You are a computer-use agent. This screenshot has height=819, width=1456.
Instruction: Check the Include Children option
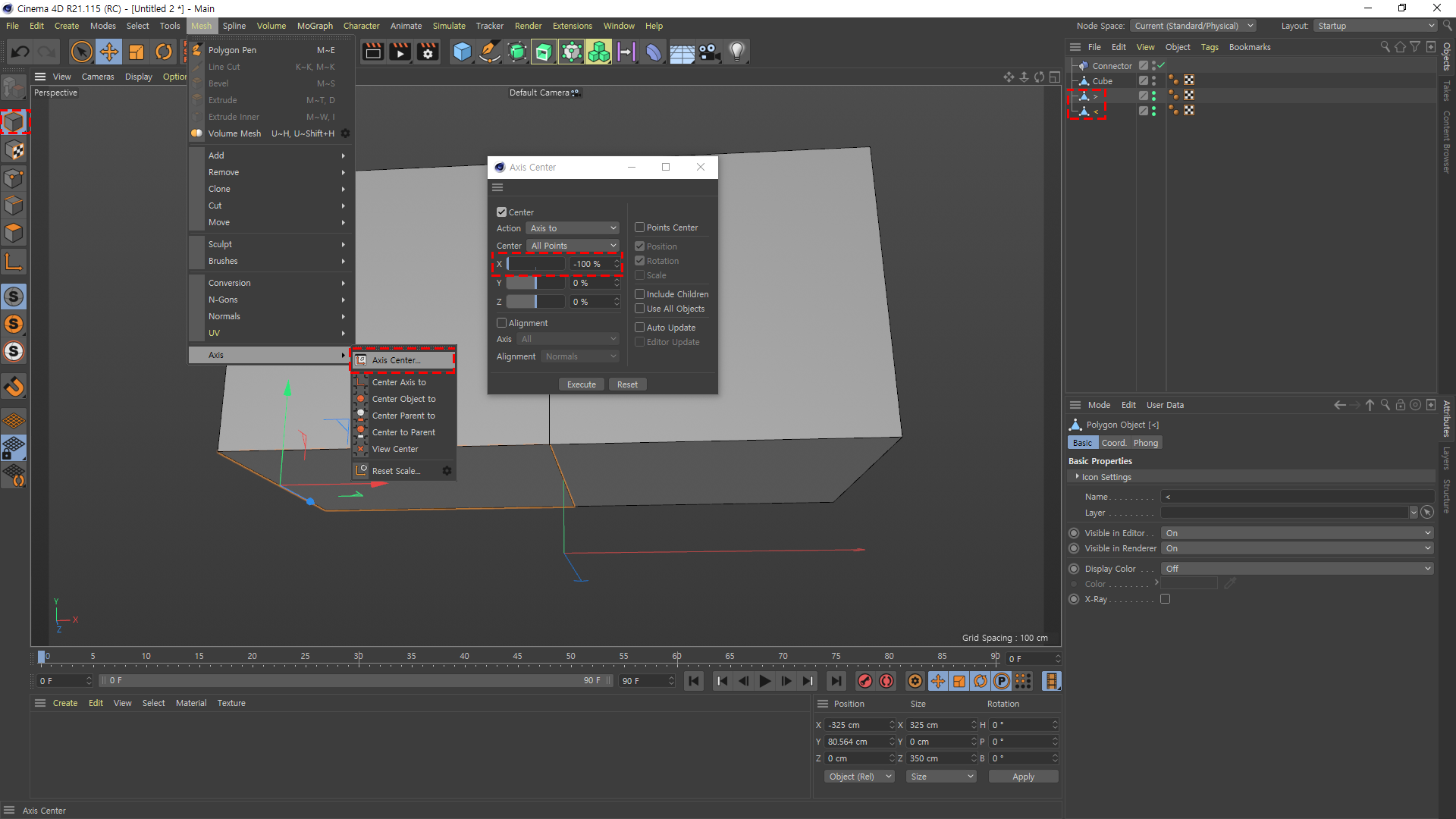639,294
